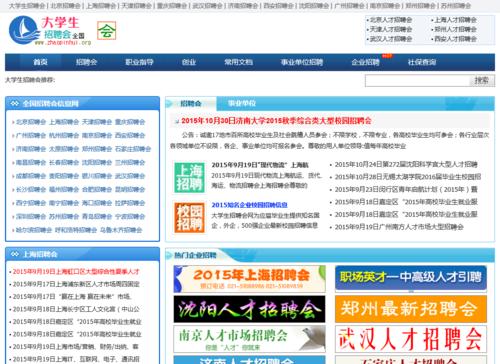Screen dimensions: 500x364
Task: Open 兰州招聘会 in the left panel
Action: click(x=130, y=162)
